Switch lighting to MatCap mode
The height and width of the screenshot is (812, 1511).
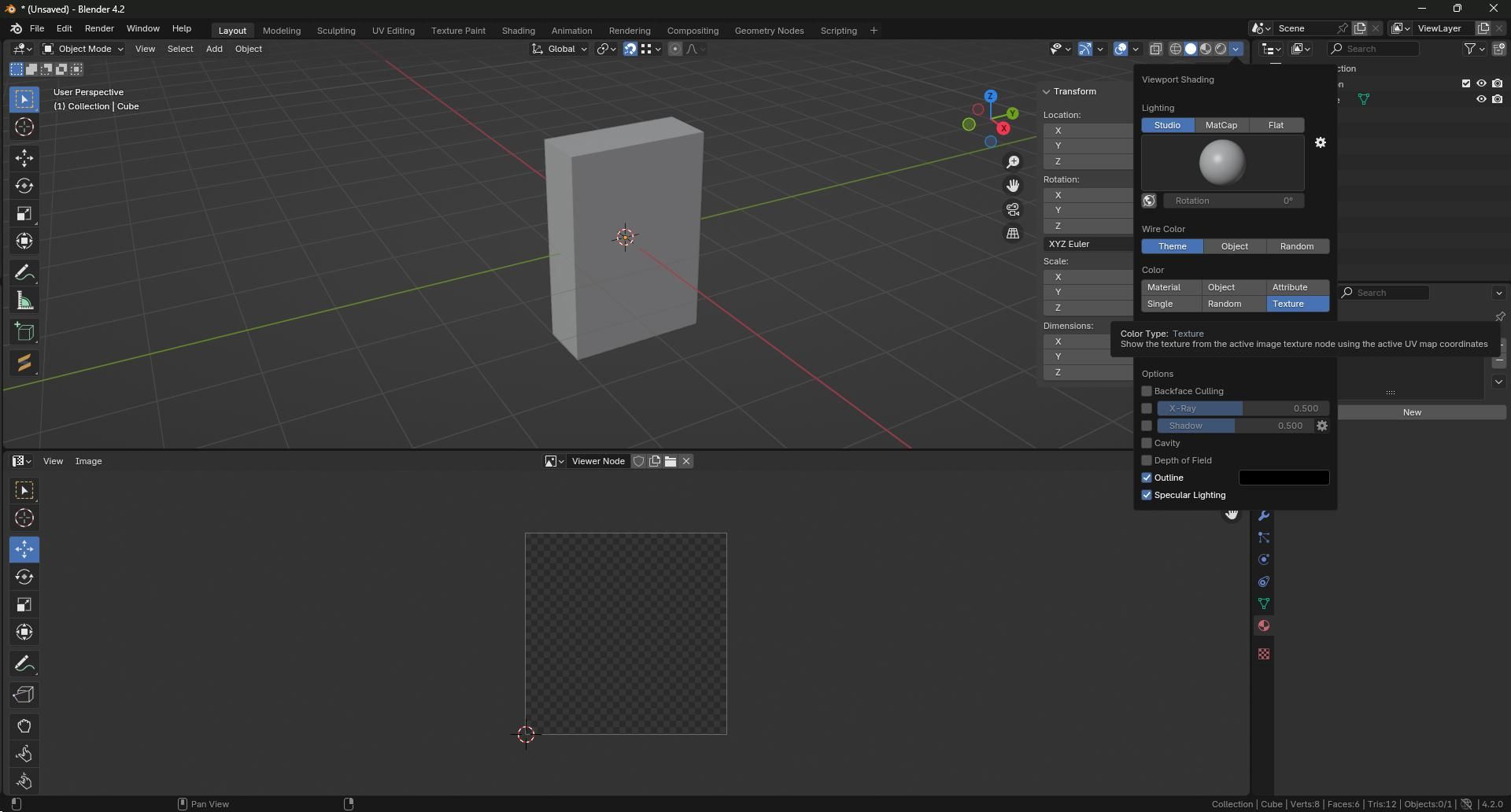point(1221,124)
